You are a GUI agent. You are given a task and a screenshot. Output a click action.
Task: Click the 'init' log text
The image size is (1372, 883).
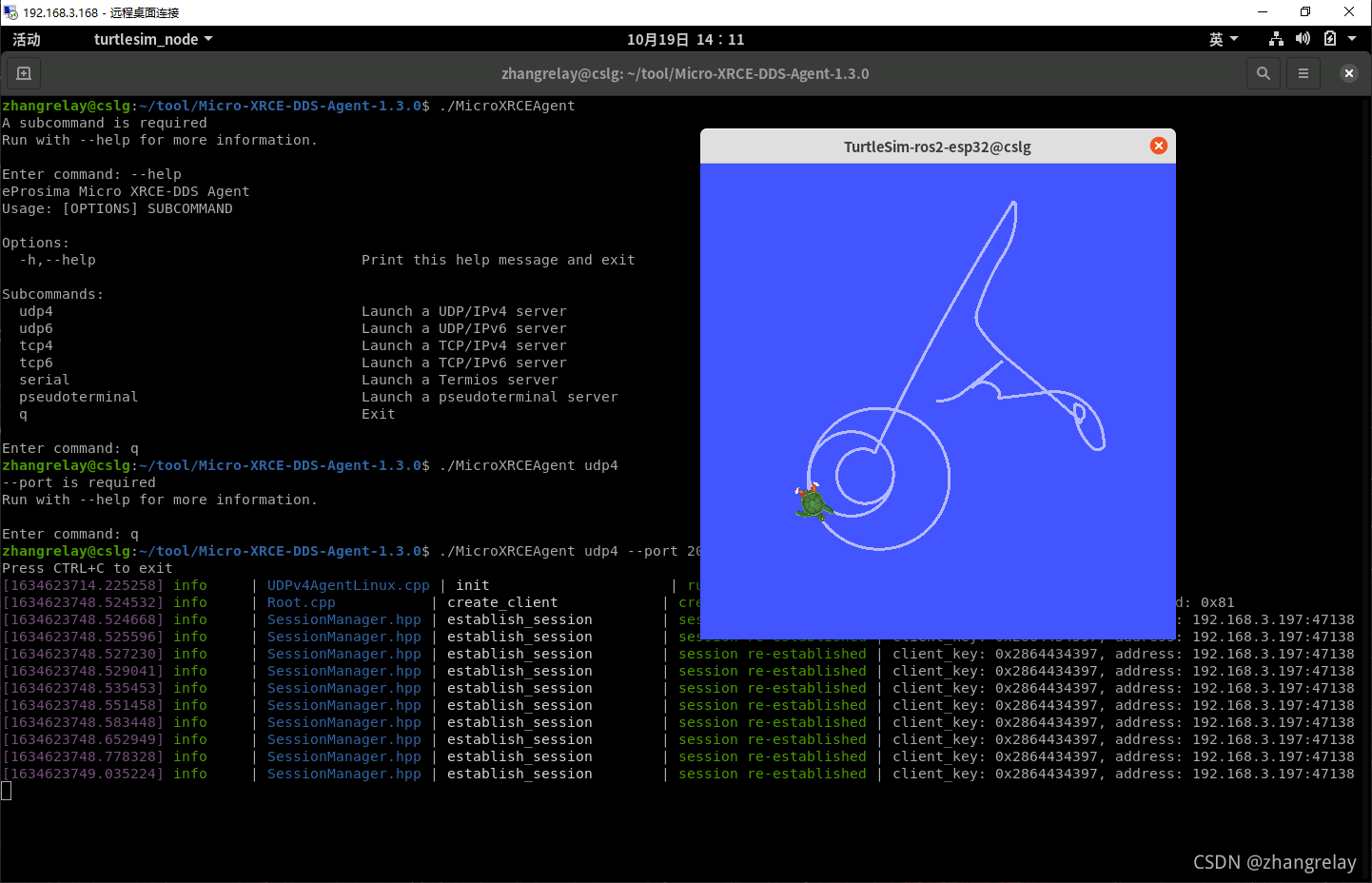pyautogui.click(x=472, y=585)
